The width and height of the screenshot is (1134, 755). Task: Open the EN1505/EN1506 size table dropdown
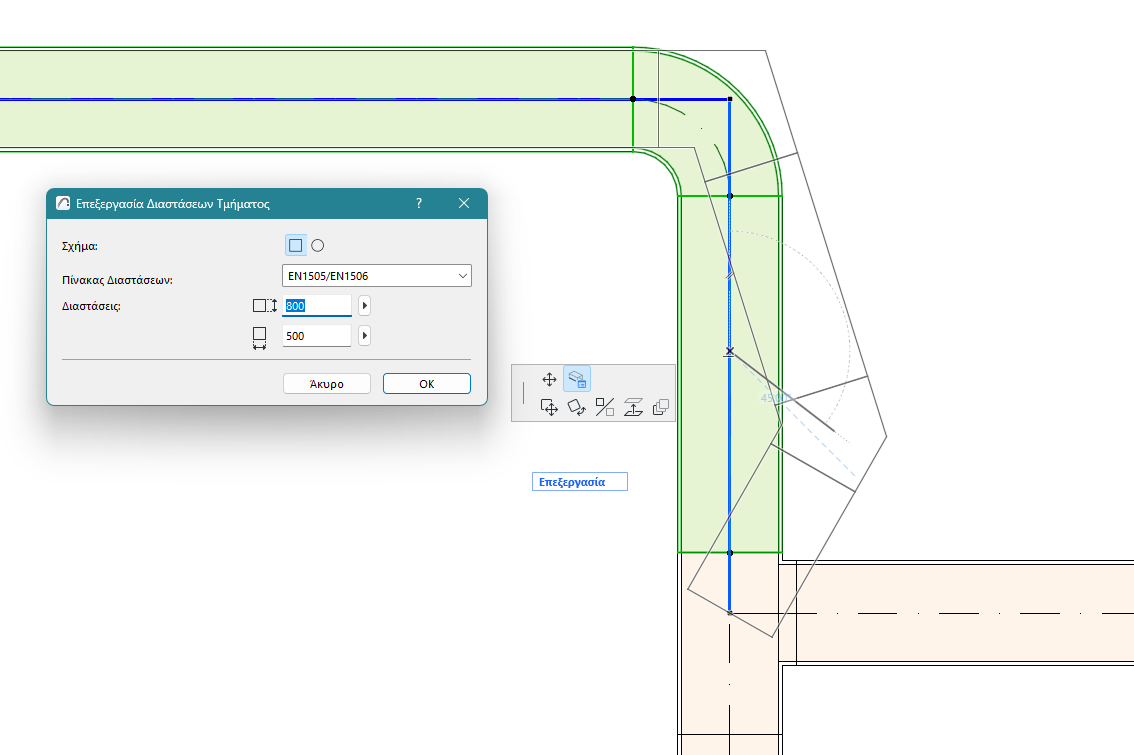click(x=377, y=276)
